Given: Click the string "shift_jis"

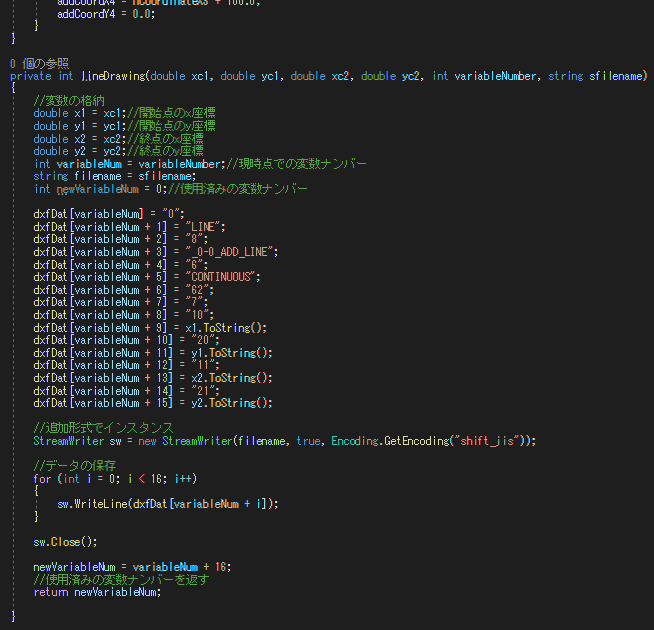Looking at the screenshot, I should (487, 441).
